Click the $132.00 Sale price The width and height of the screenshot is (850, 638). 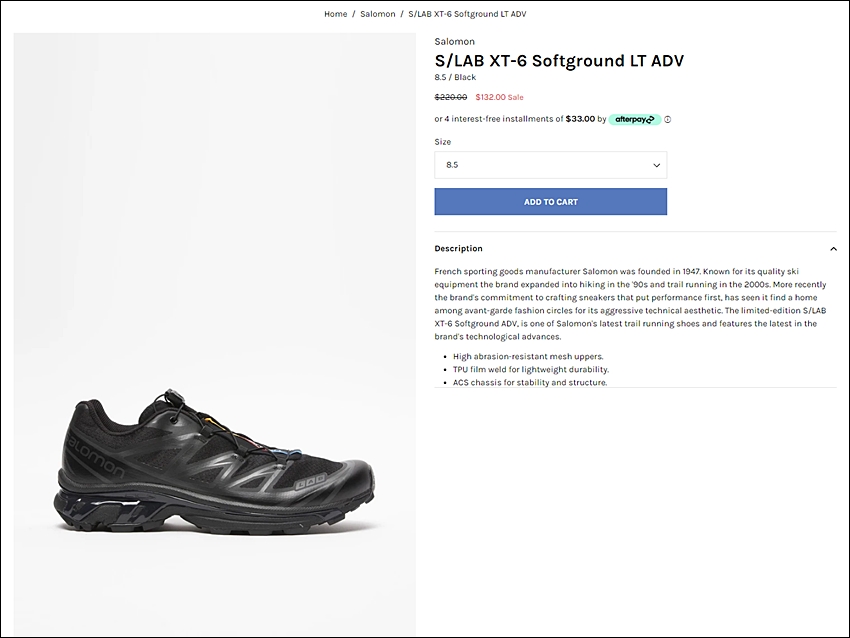[499, 97]
